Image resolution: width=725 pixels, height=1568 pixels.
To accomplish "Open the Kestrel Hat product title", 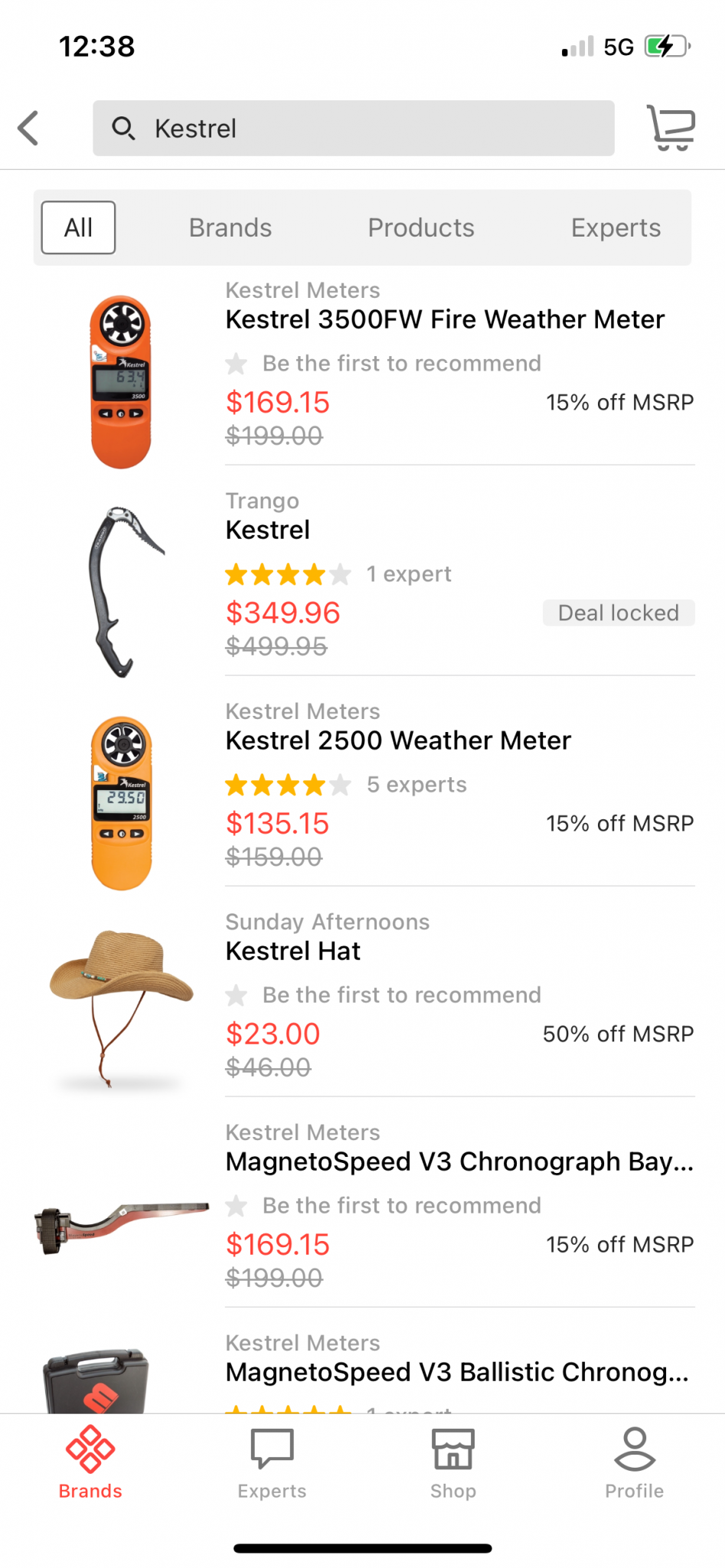I will click(292, 951).
